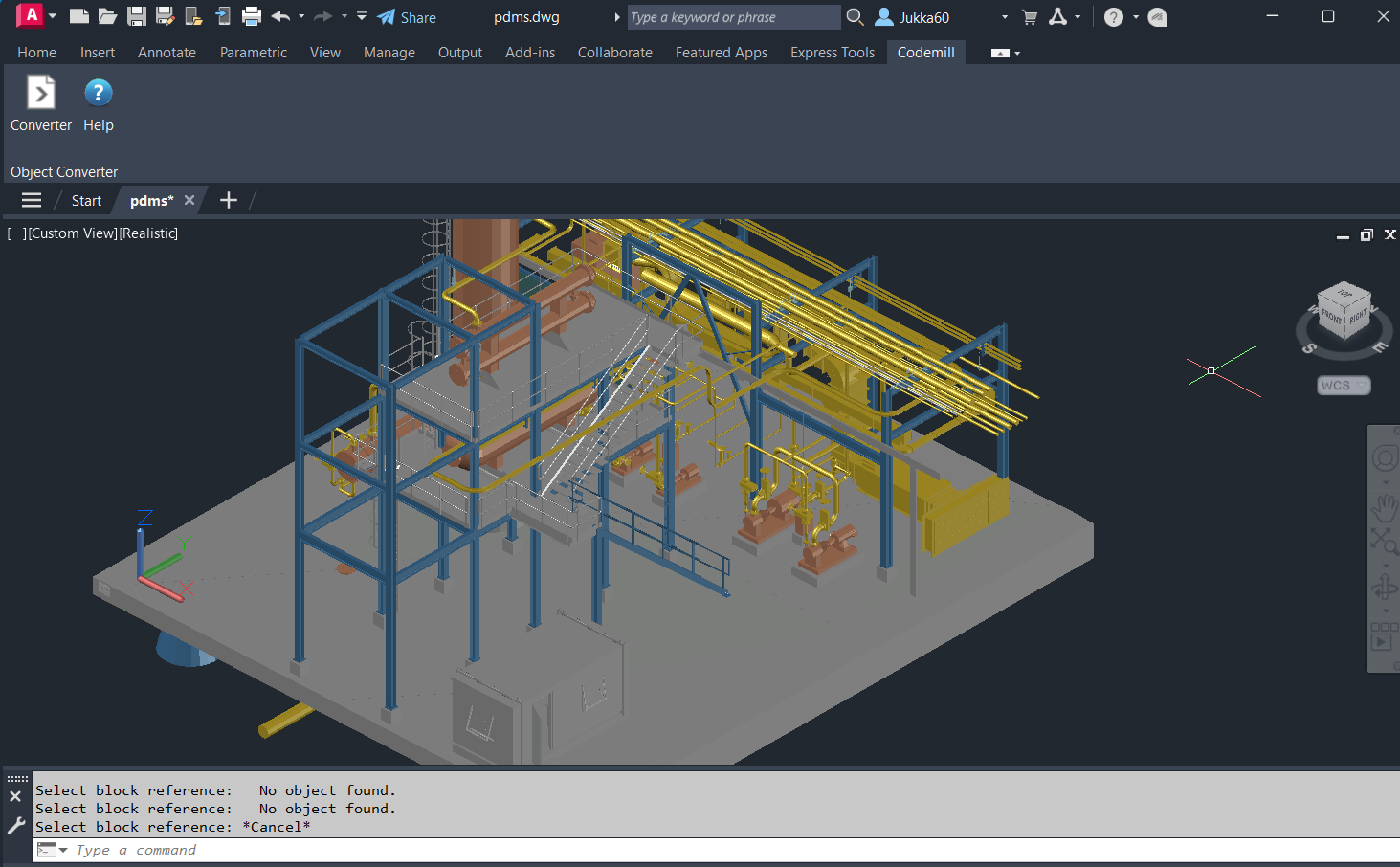Click the Save icon in quick access toolbar
This screenshot has width=1400, height=867.
click(x=137, y=16)
